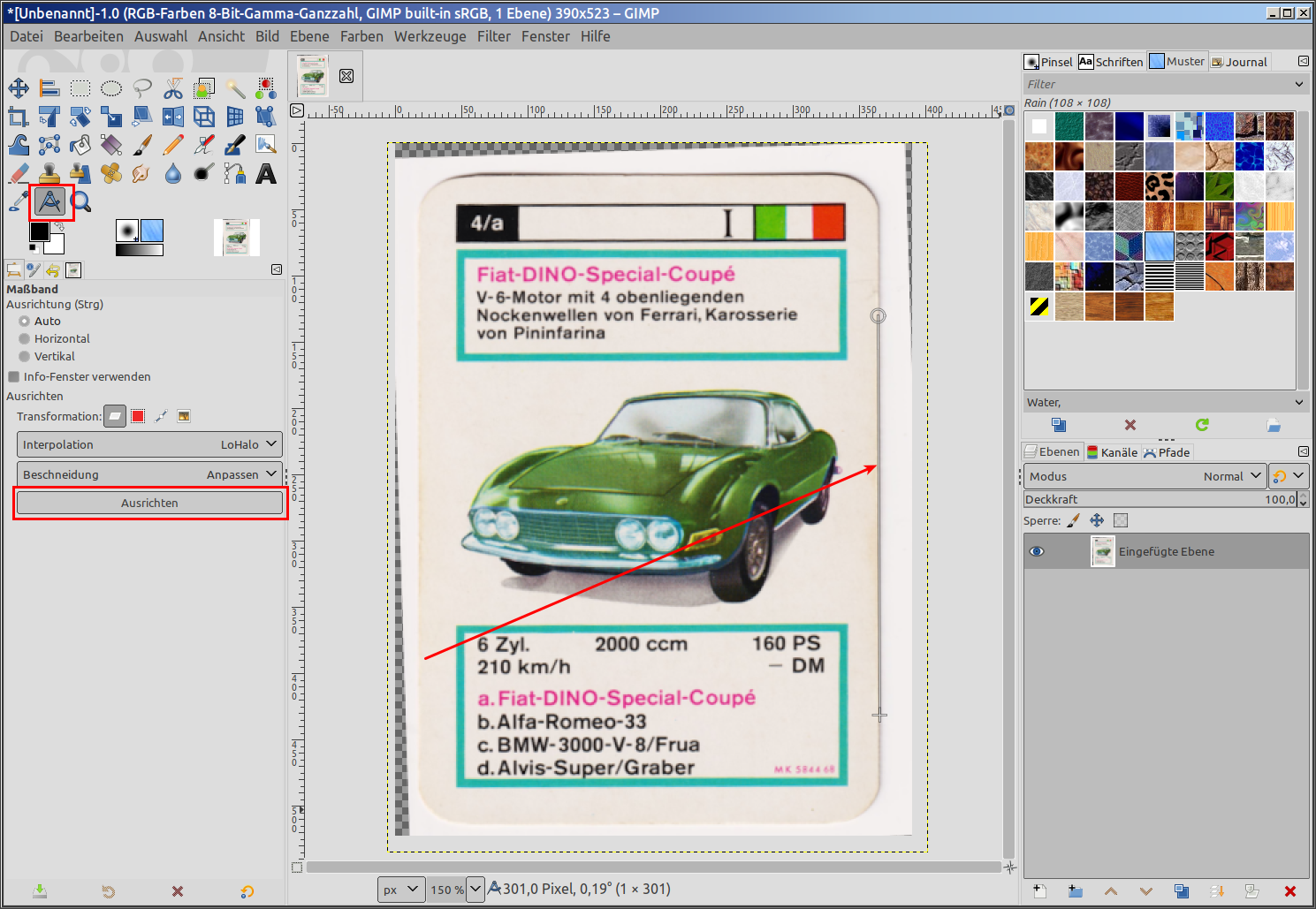Select the Crop tool
The height and width of the screenshot is (909, 1316).
(18, 117)
